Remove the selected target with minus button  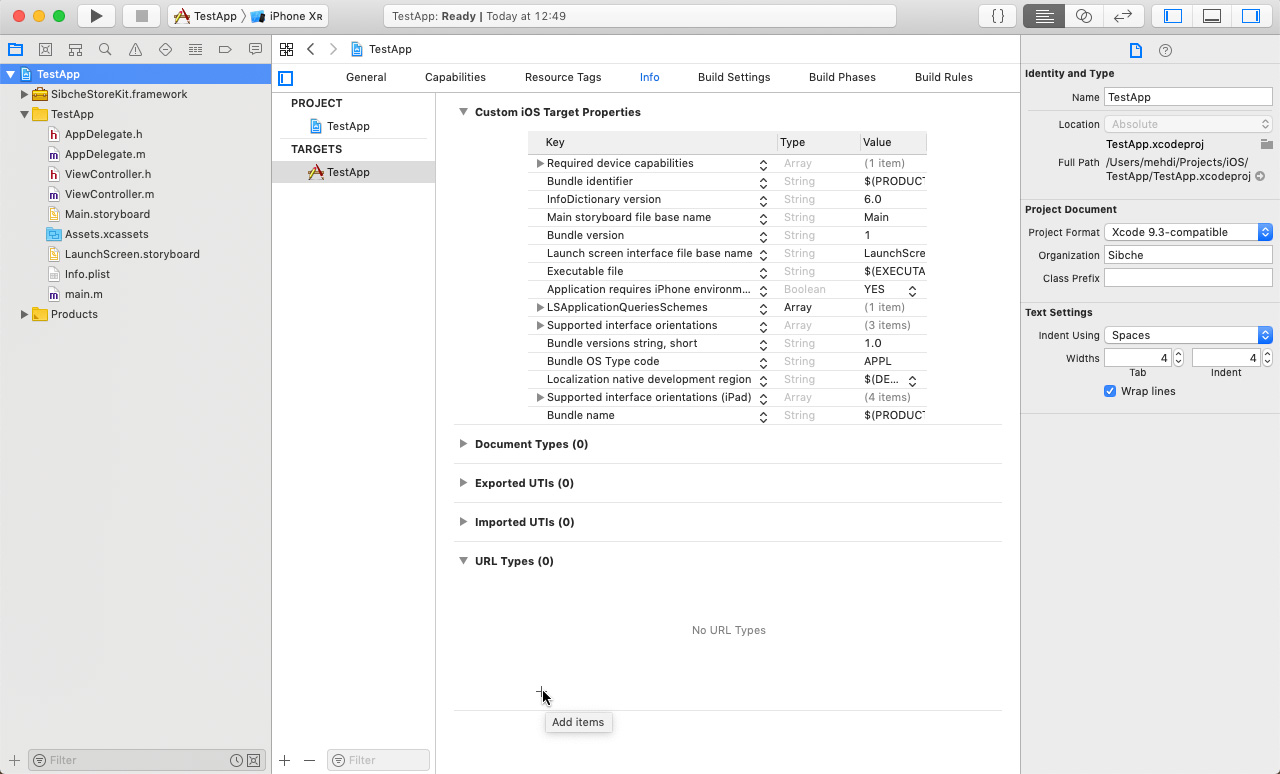309,760
